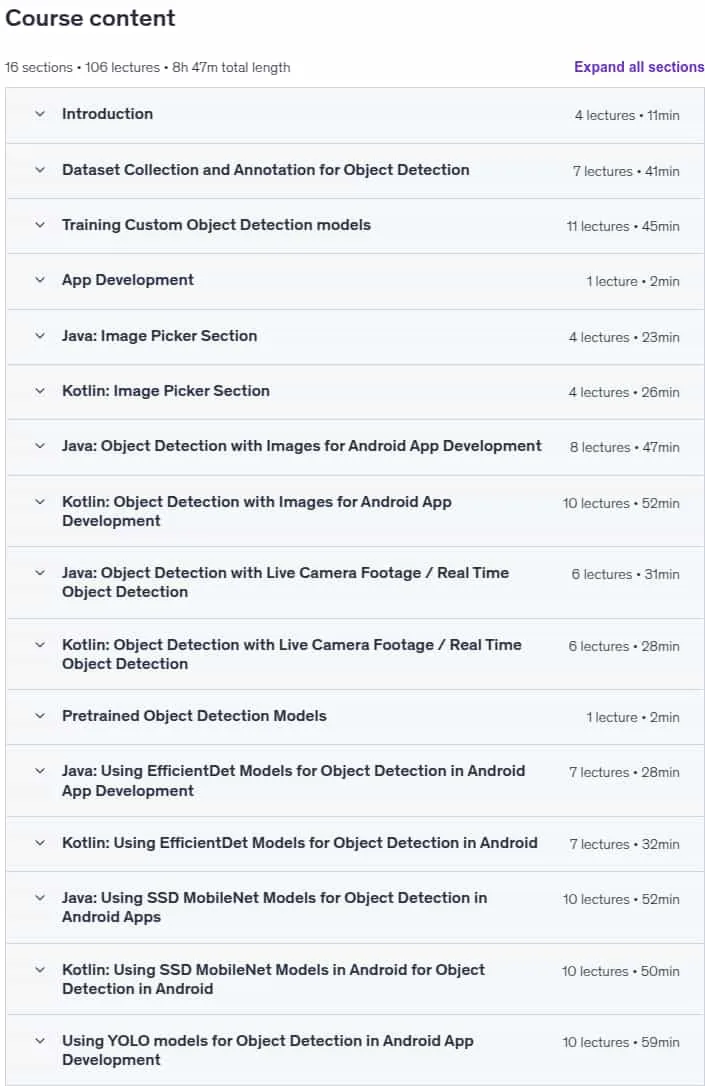
Task: Click the '10 lectures • 59min' row summary
Action: coord(621,1042)
